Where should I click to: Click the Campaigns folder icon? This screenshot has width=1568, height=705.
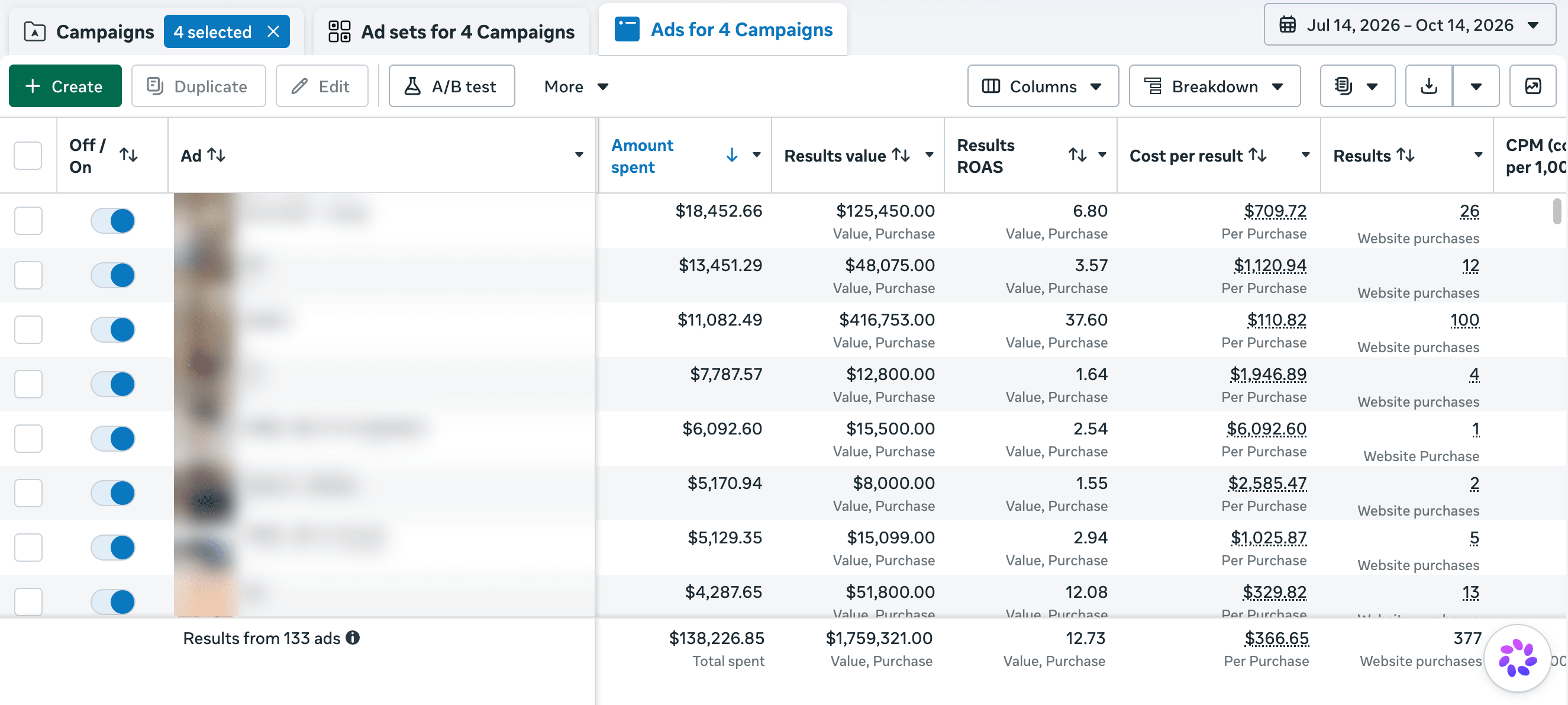(35, 31)
